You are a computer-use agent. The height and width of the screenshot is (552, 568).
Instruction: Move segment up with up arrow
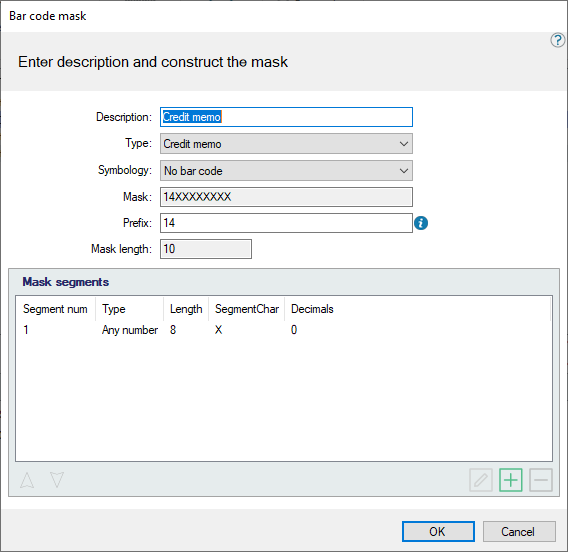[27, 480]
